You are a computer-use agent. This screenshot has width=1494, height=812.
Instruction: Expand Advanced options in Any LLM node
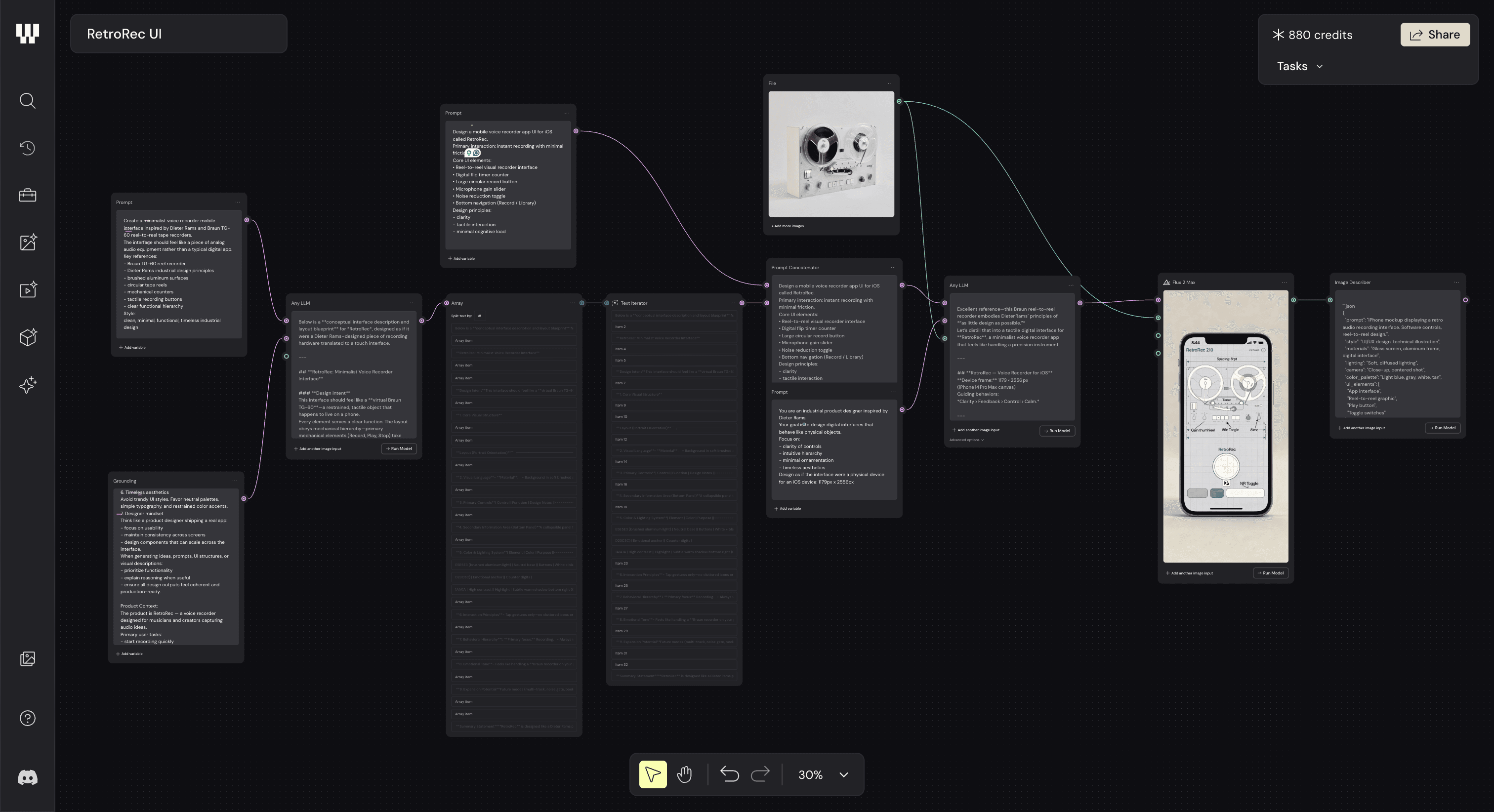(x=966, y=440)
